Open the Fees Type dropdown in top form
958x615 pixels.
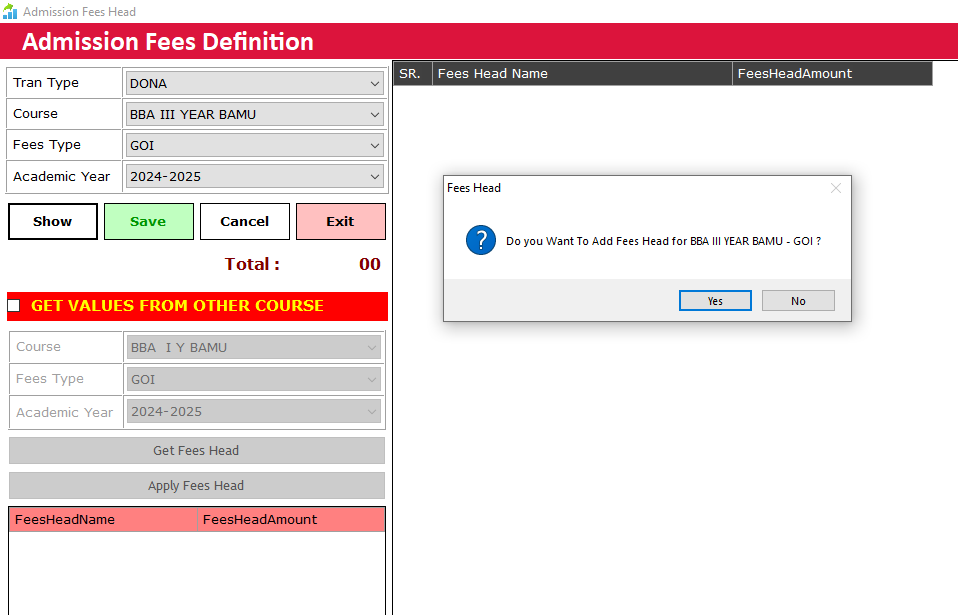[x=254, y=145]
